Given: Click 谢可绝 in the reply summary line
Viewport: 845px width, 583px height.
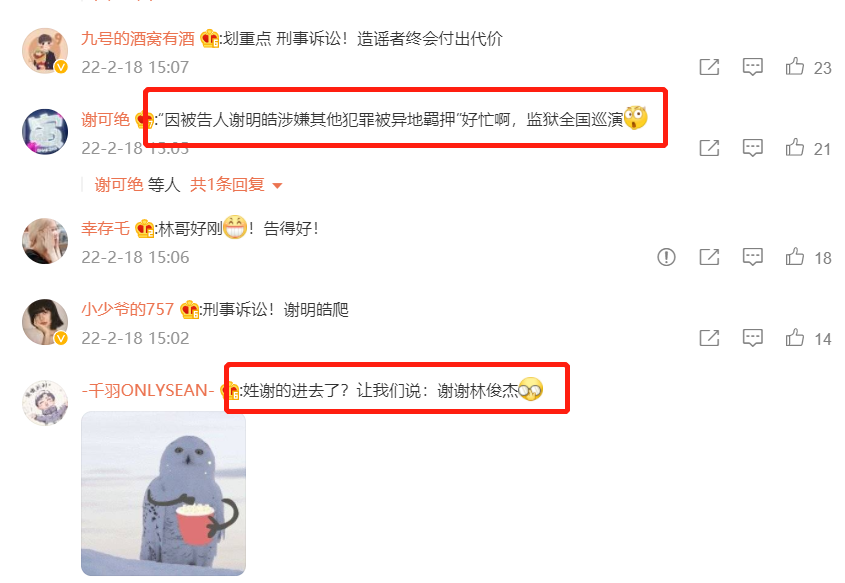Looking at the screenshot, I should pyautogui.click(x=119, y=185).
